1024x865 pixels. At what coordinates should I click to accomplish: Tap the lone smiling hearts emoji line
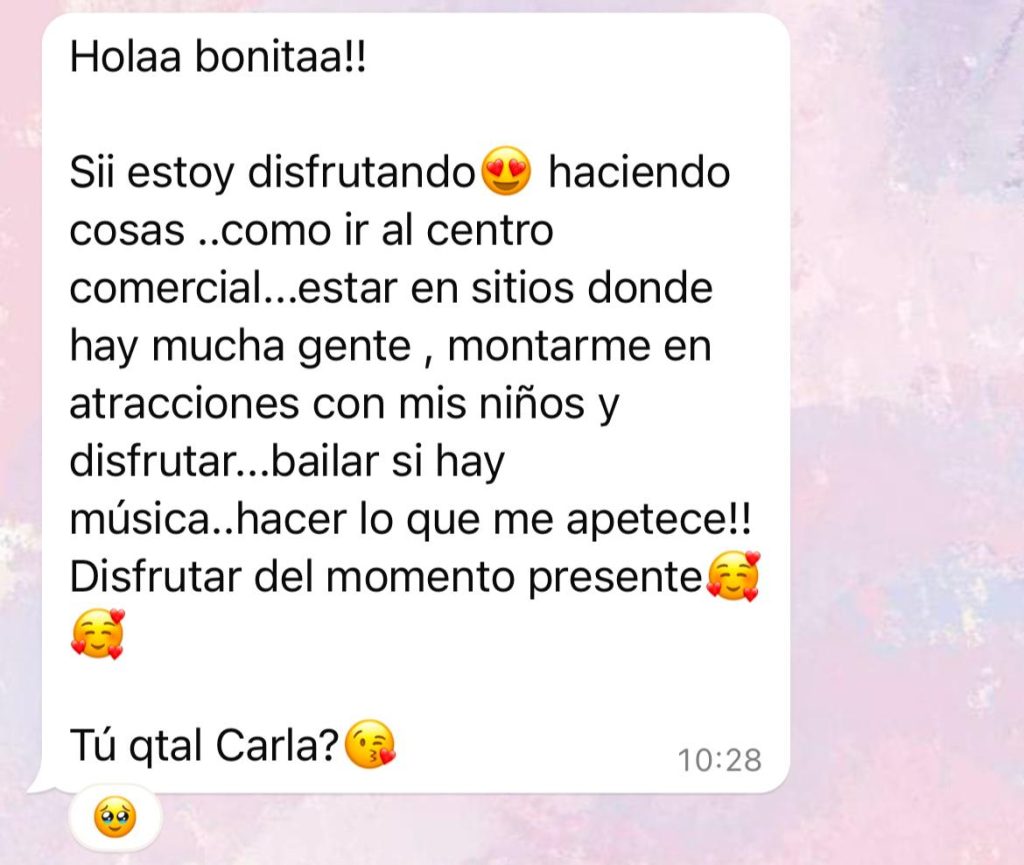click(98, 634)
